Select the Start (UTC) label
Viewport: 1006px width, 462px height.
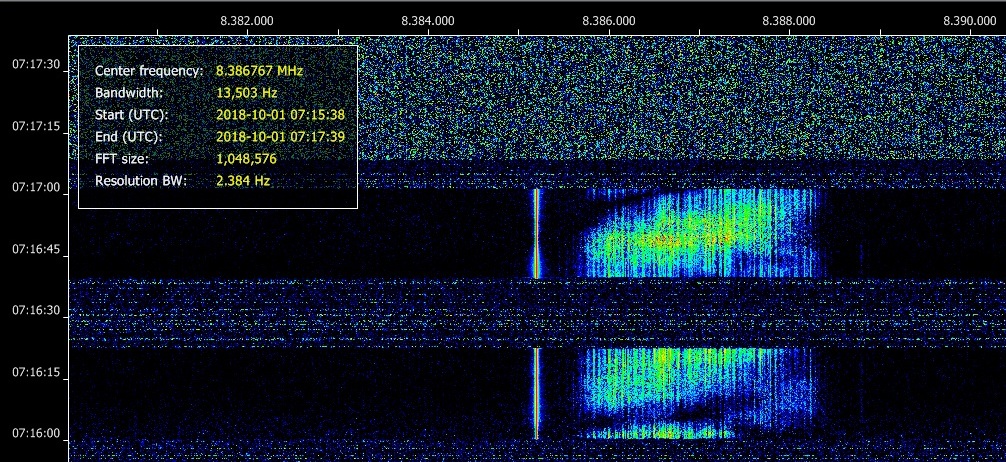(132, 115)
